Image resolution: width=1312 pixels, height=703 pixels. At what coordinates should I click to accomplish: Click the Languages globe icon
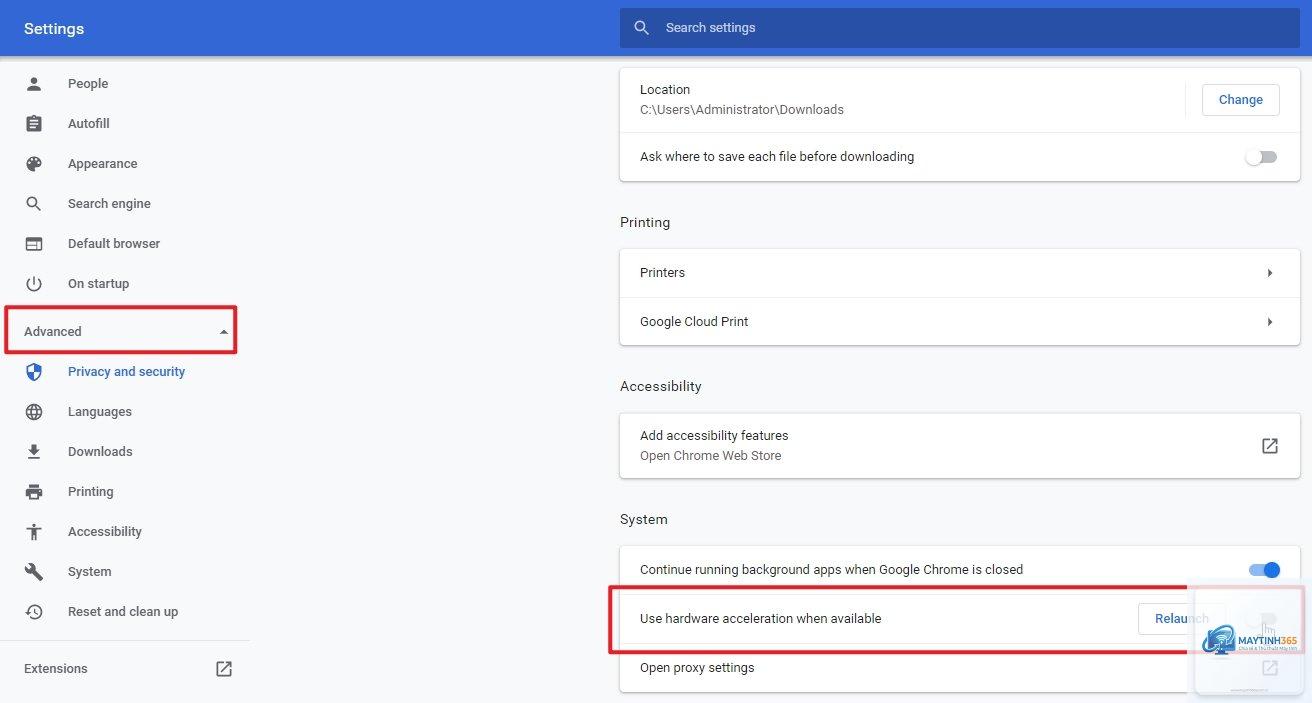click(34, 412)
